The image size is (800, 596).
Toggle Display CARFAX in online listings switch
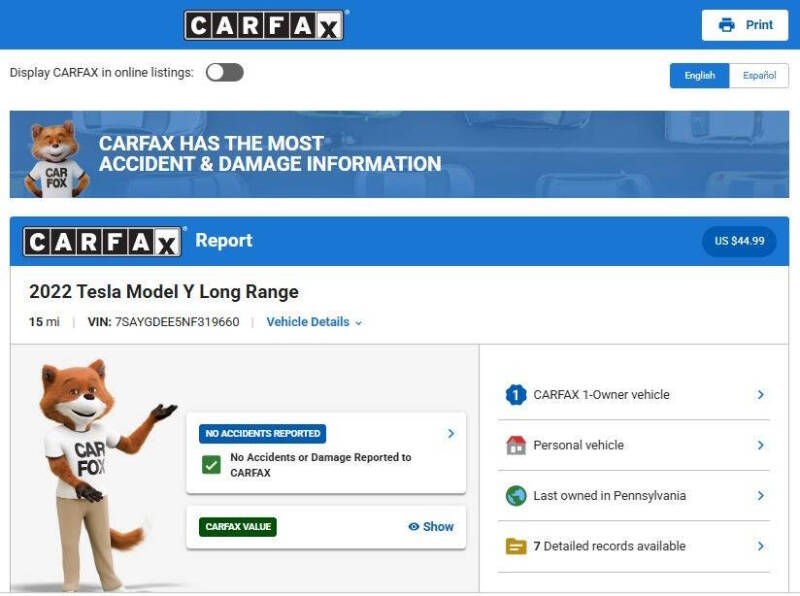pos(224,72)
